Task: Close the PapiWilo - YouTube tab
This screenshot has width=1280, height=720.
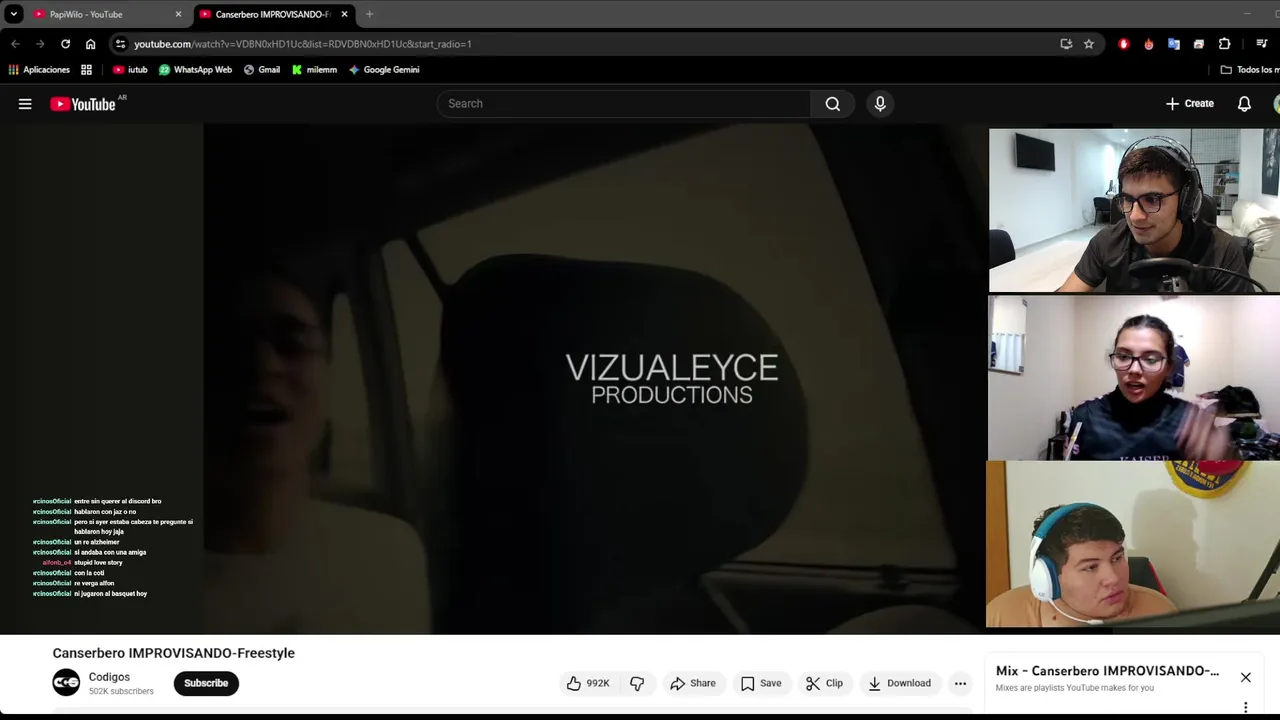Action: tap(178, 14)
